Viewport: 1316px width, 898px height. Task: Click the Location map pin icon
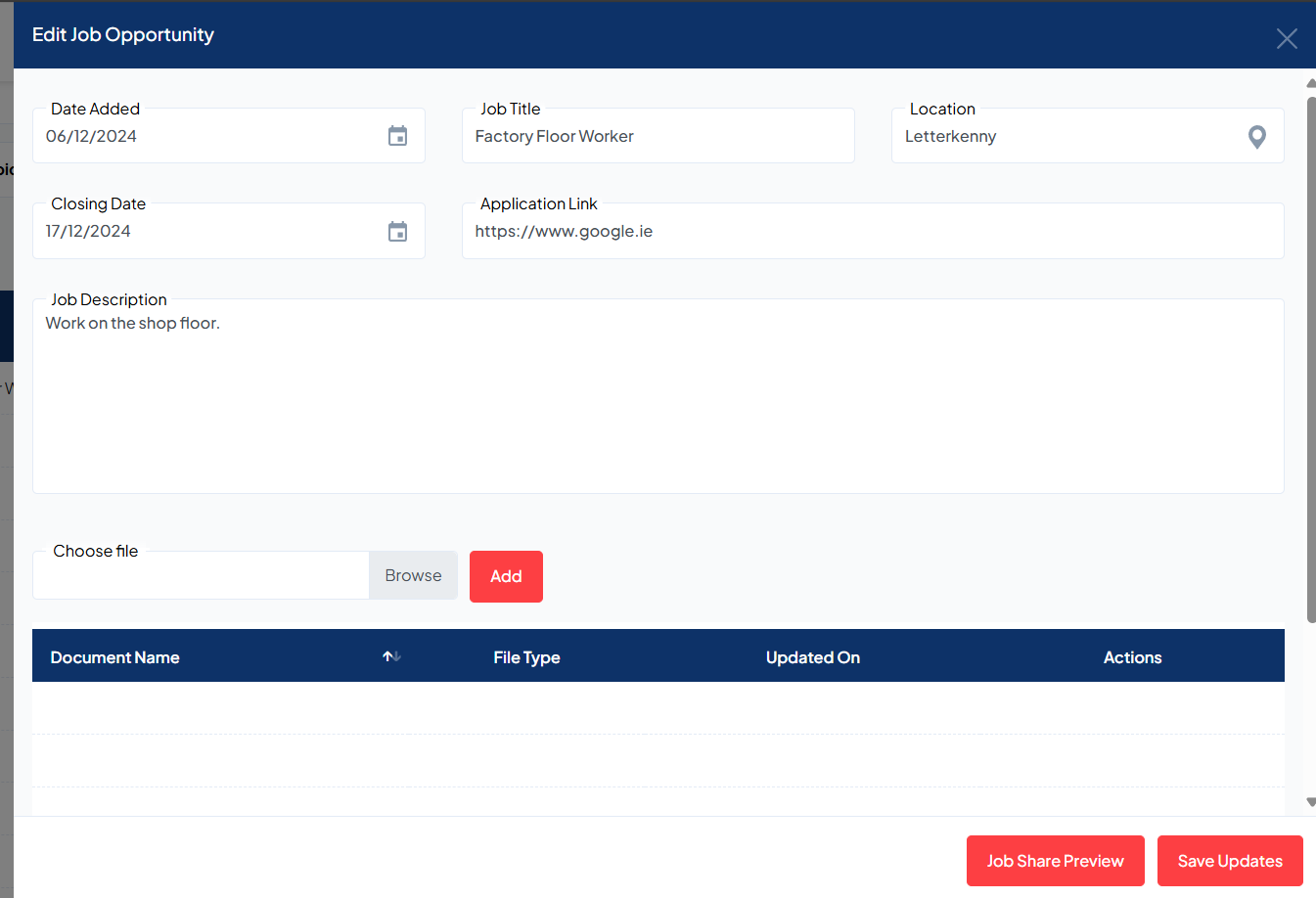coord(1257,137)
